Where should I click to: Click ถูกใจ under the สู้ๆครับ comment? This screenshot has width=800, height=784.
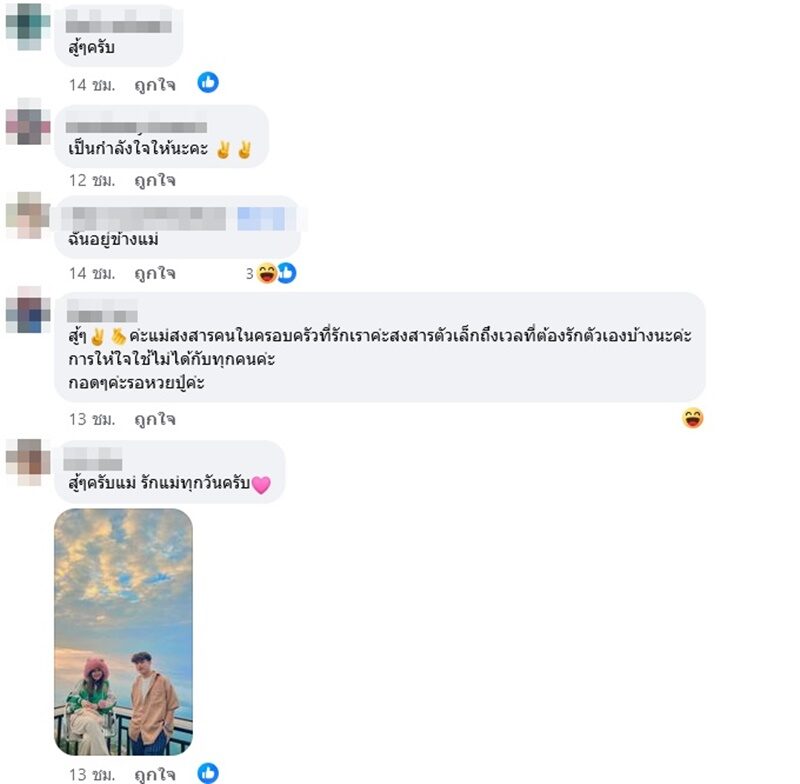pyautogui.click(x=155, y=84)
